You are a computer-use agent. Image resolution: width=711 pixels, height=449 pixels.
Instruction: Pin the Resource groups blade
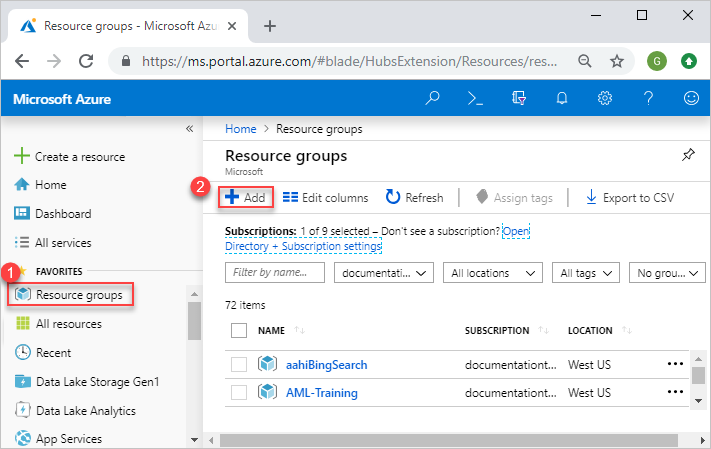(x=688, y=155)
